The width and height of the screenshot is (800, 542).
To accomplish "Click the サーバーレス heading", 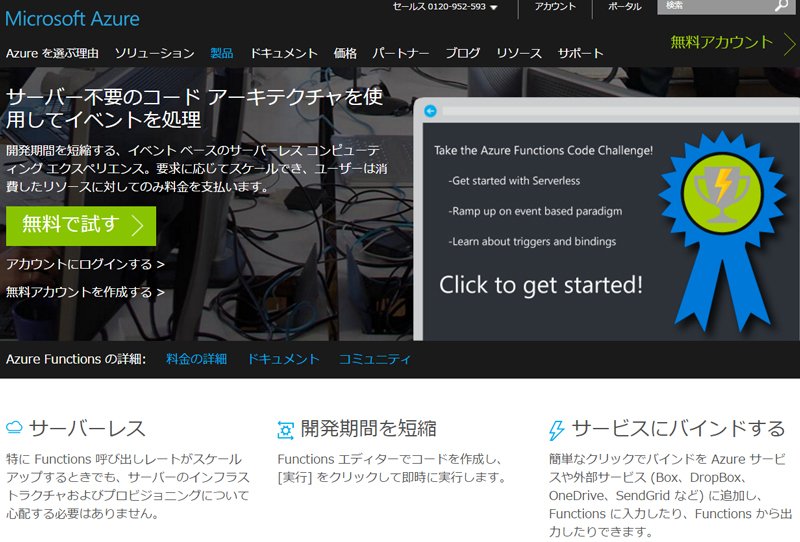I will 88,428.
